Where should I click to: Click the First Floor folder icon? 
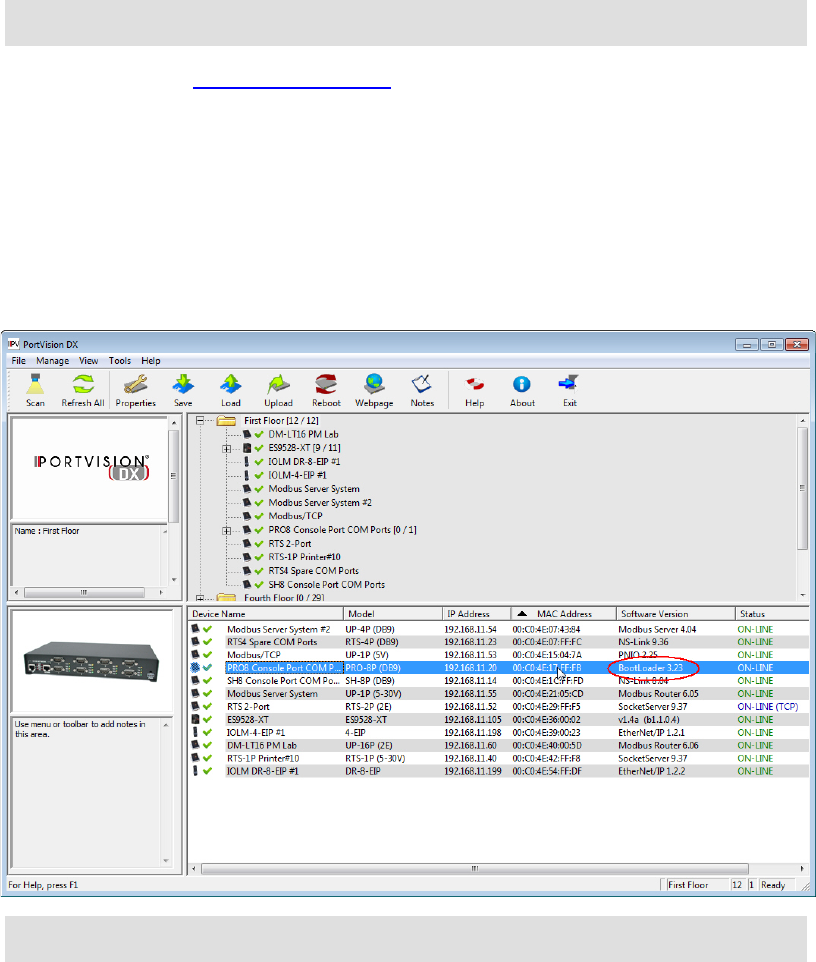226,421
